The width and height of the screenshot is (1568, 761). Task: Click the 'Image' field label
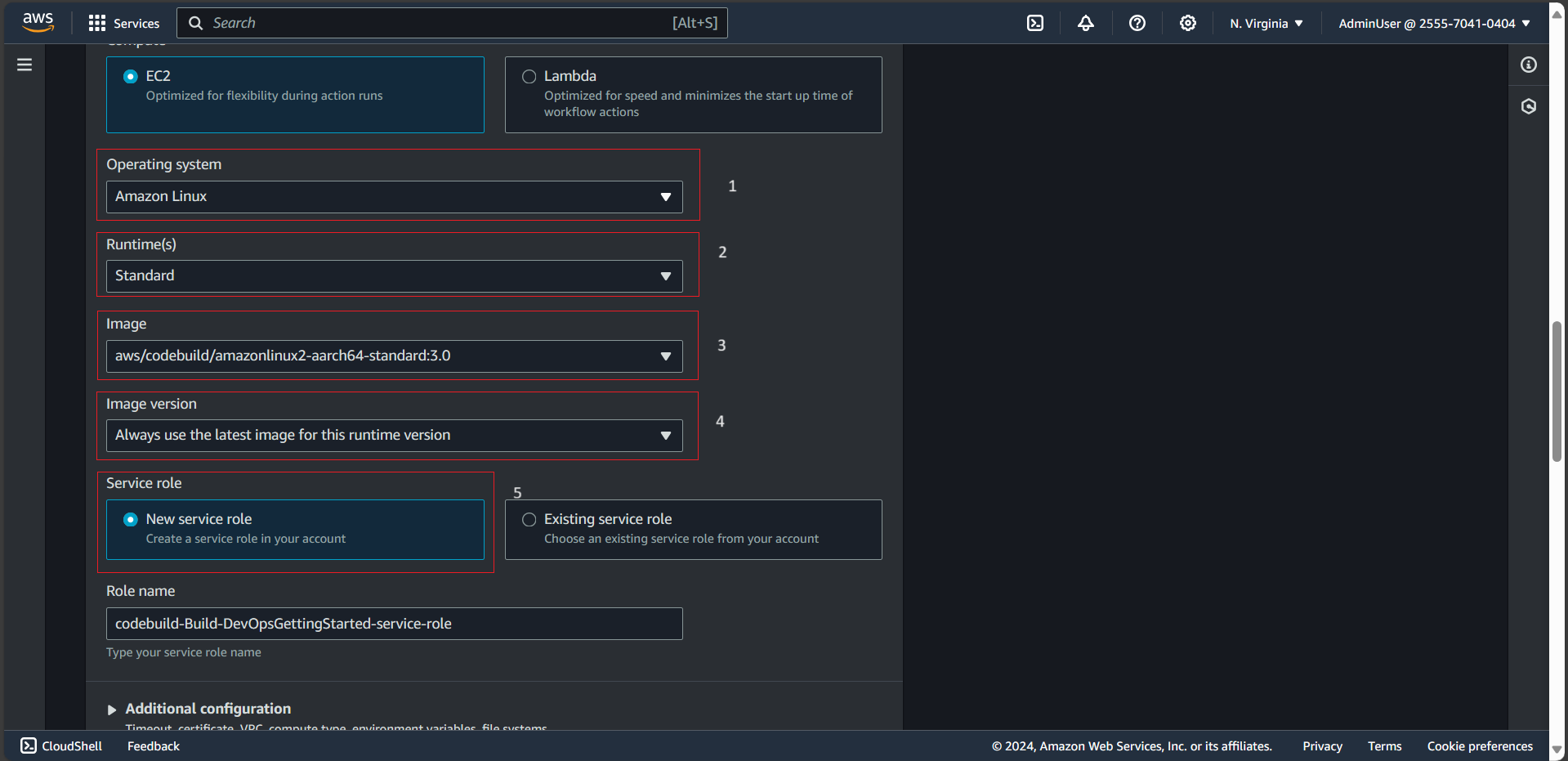[x=127, y=324]
